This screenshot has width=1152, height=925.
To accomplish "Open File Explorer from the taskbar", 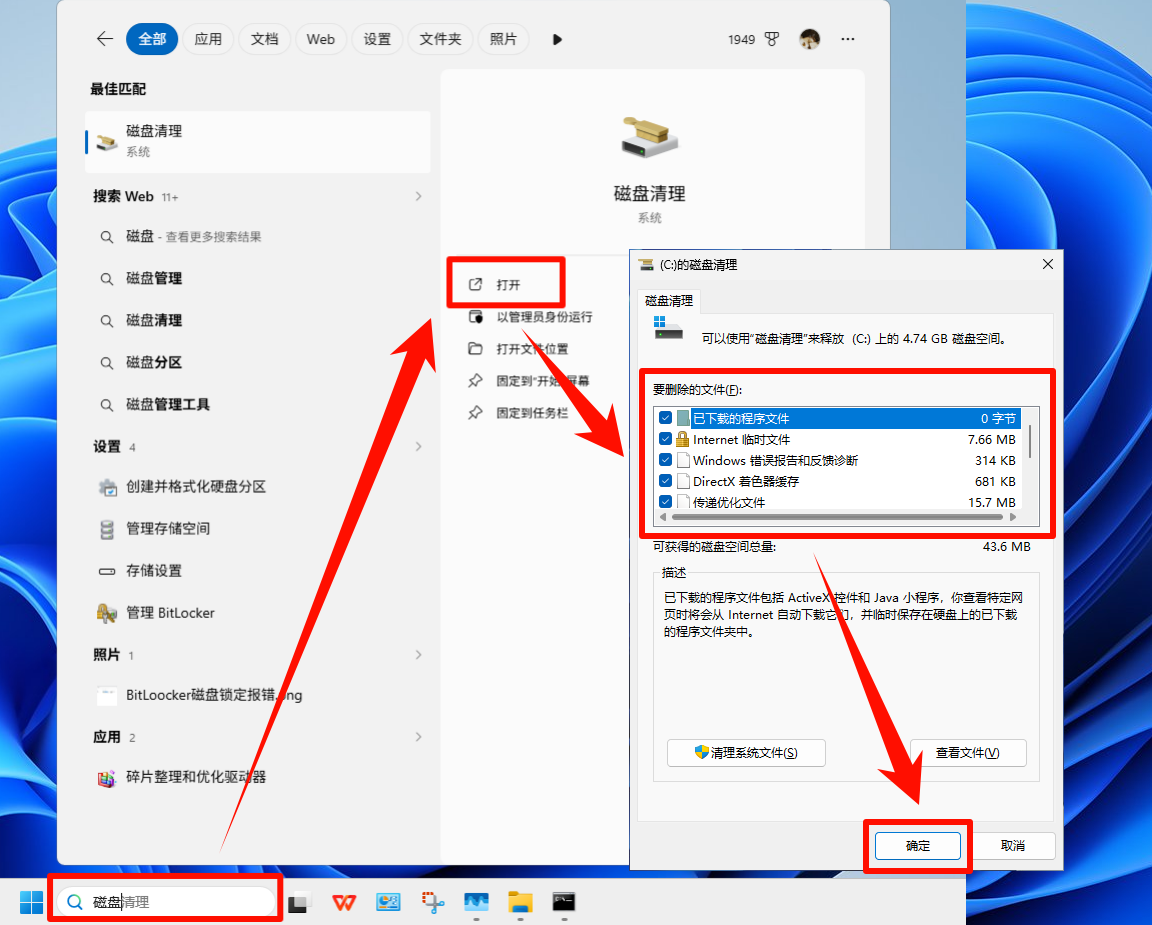I will point(520,901).
